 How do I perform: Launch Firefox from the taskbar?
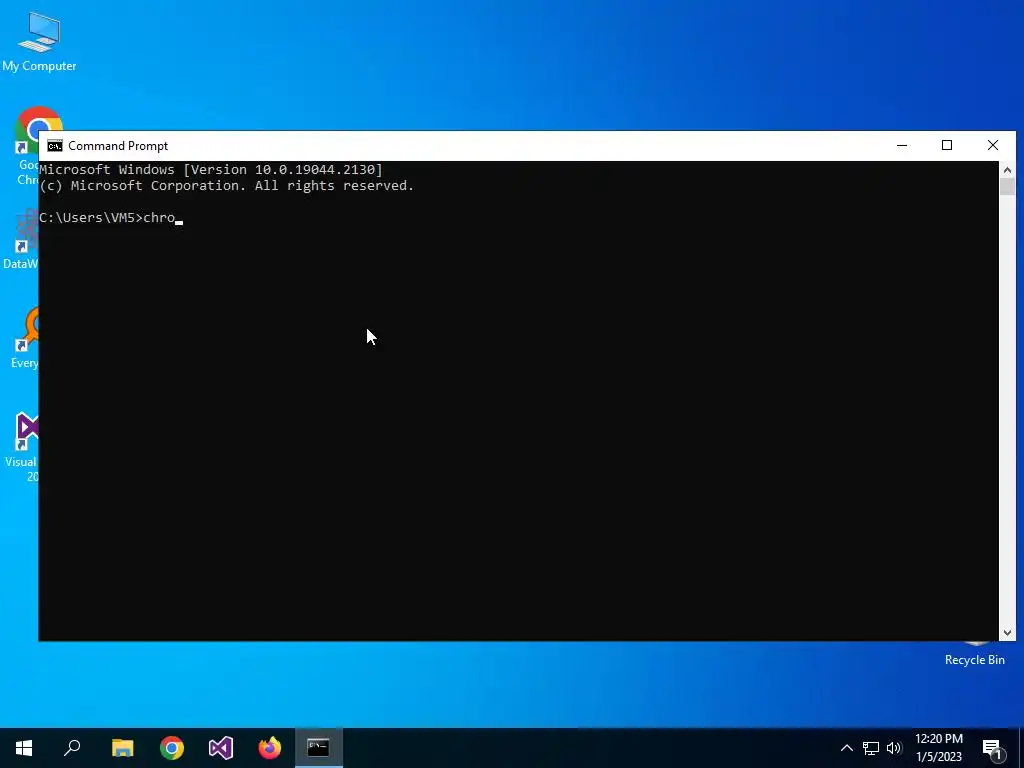tap(270, 748)
